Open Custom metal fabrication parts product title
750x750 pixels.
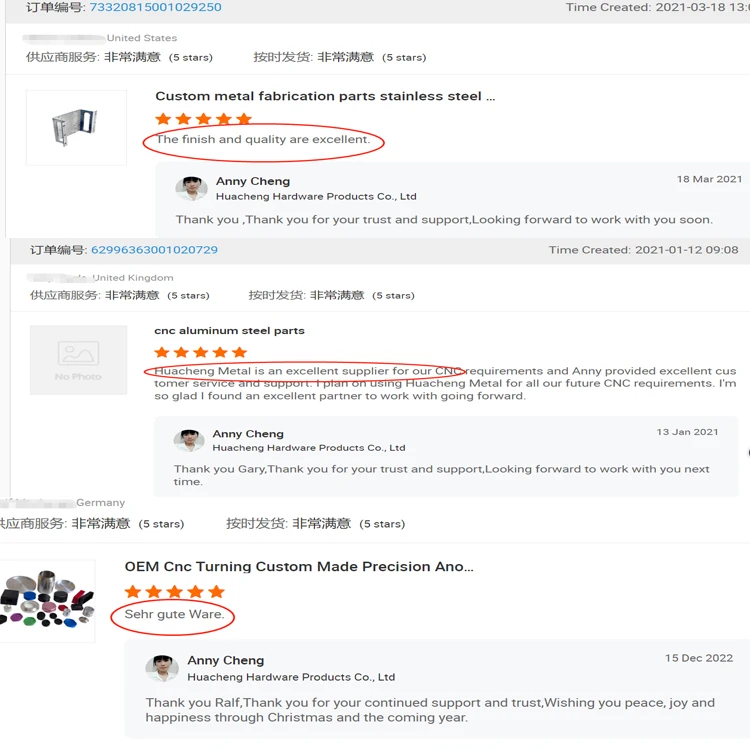325,96
